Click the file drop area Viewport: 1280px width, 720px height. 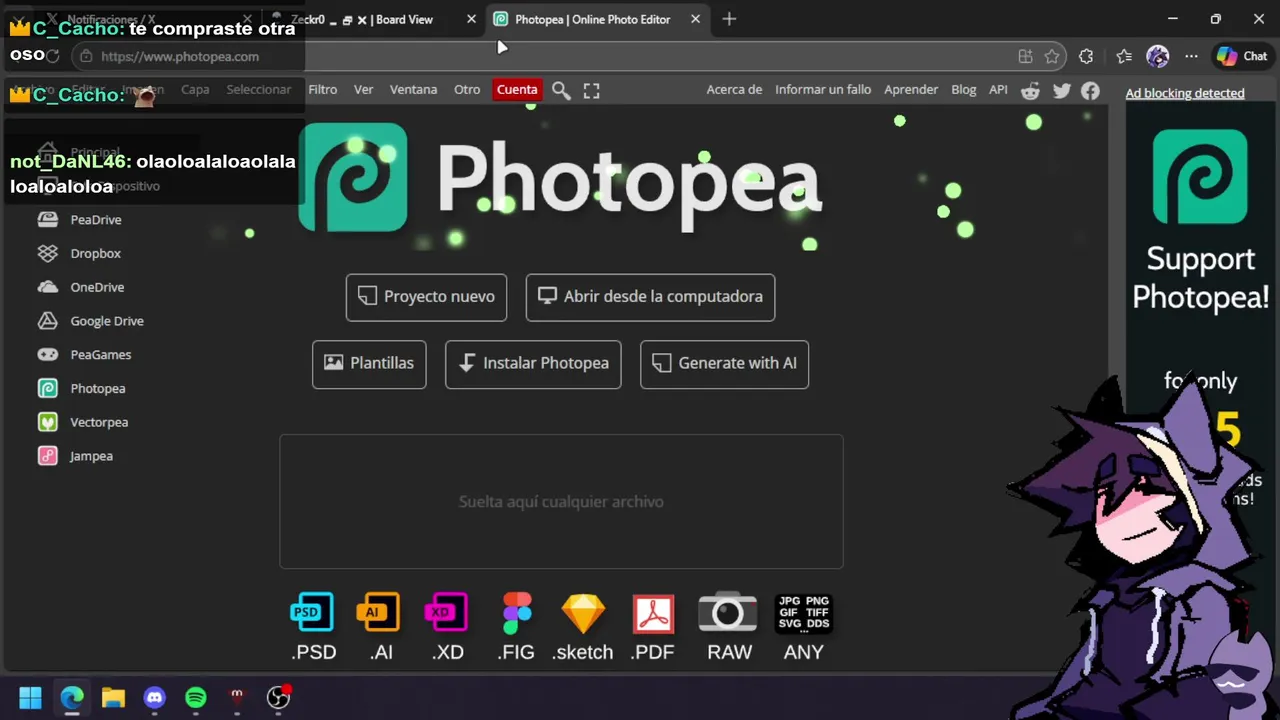click(561, 502)
